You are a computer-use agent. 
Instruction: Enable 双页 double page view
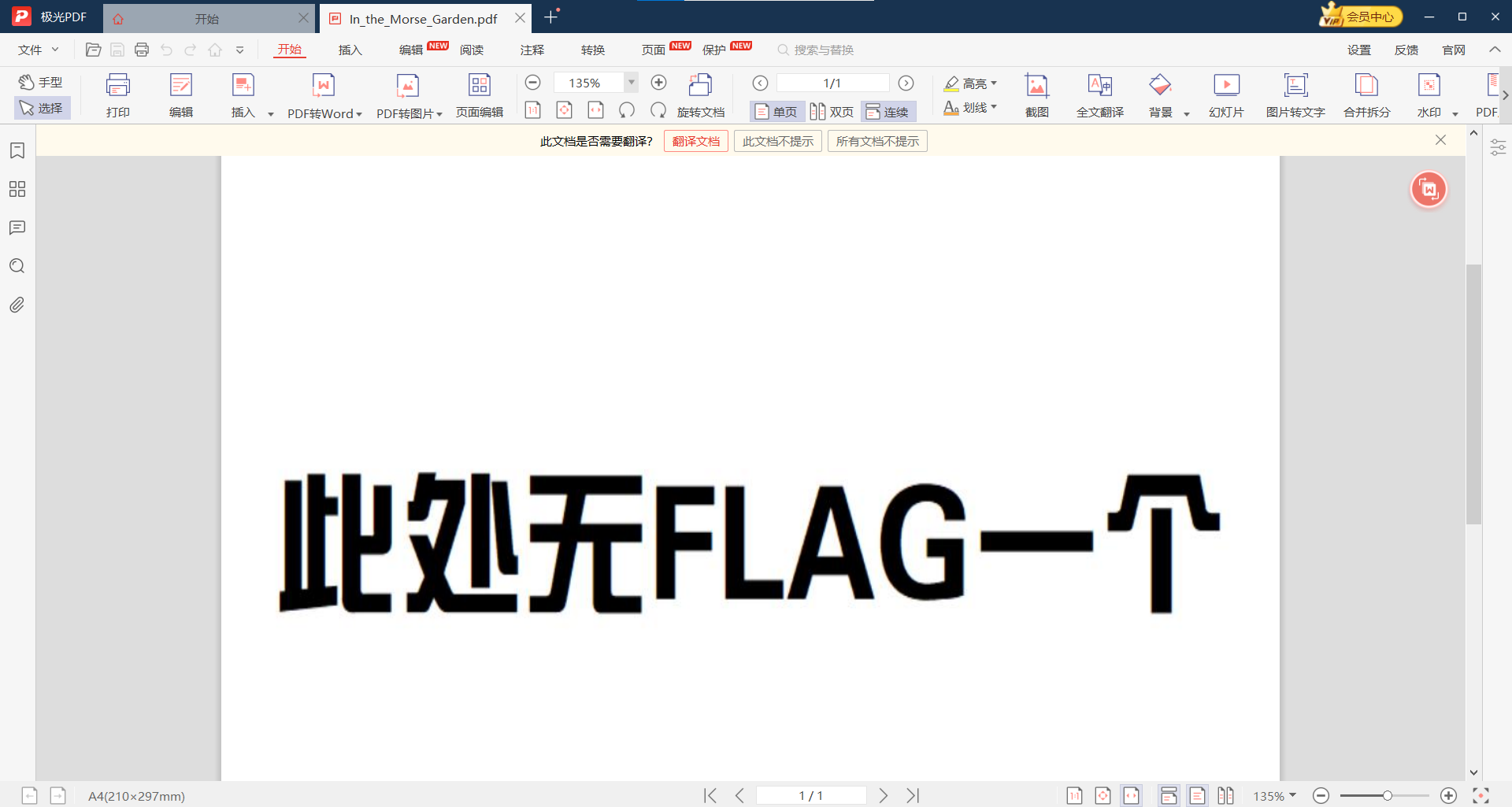point(832,112)
